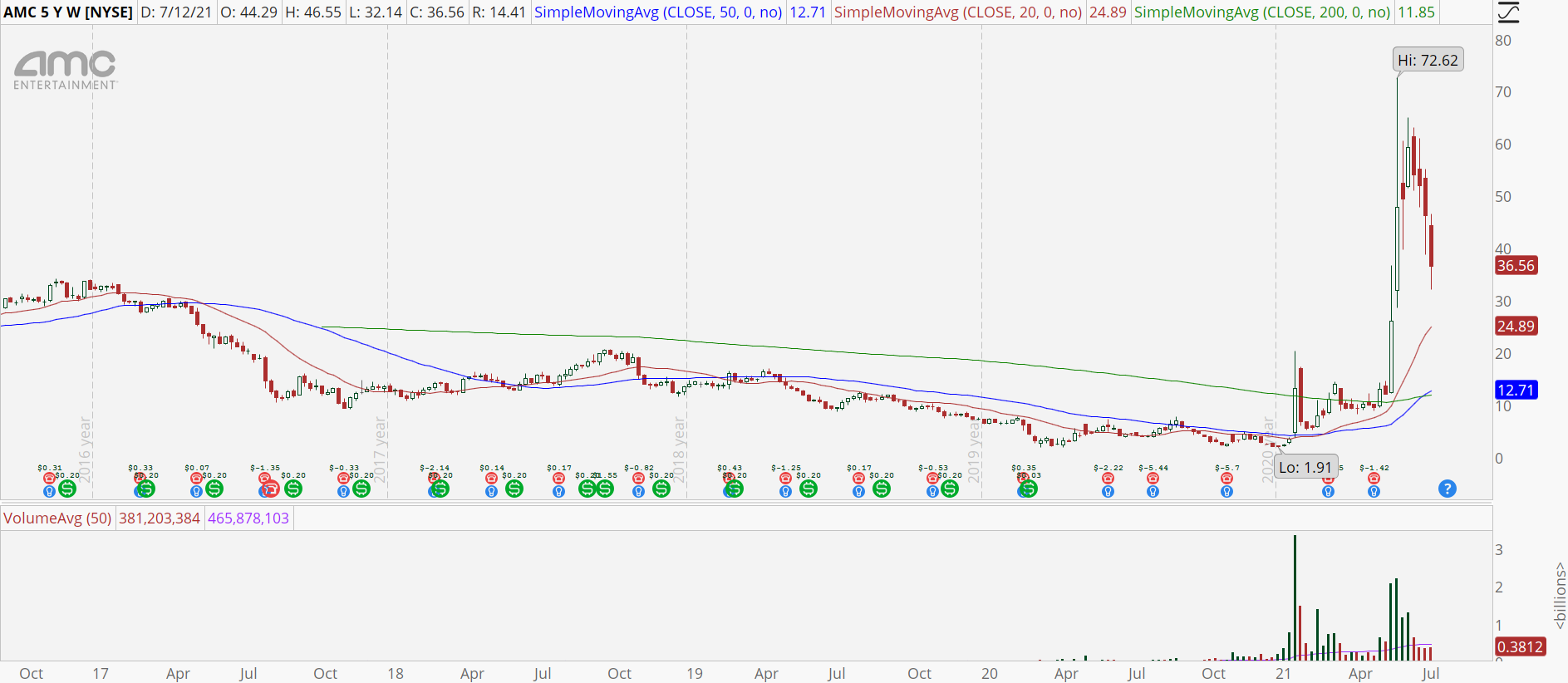The image size is (1568, 683).
Task: Open the green dividend icon beside $-0.33 earnings
Action: [x=361, y=489]
